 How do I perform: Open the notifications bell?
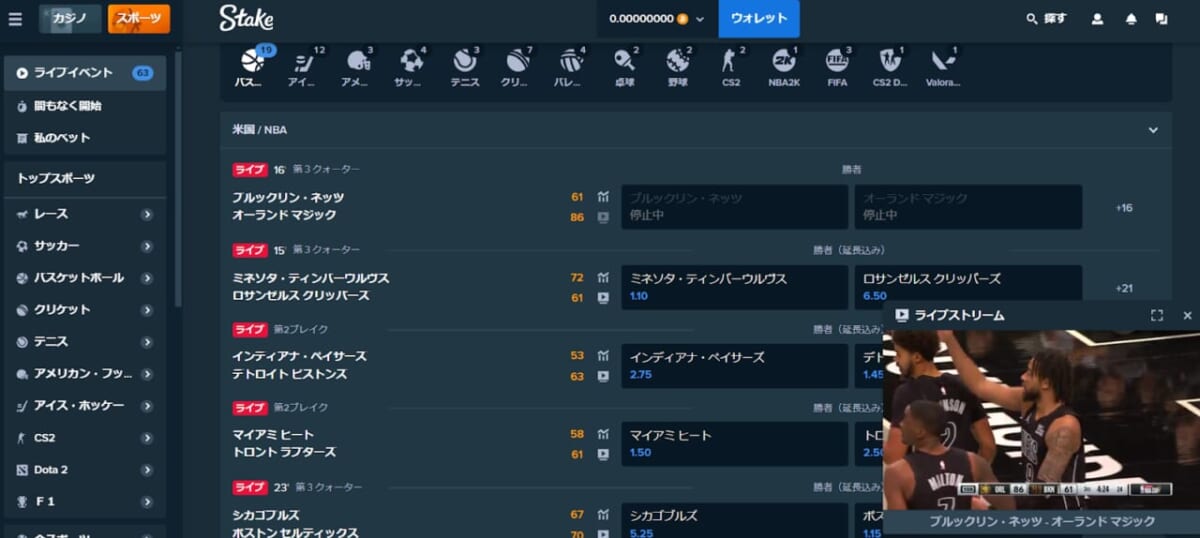tap(1131, 19)
